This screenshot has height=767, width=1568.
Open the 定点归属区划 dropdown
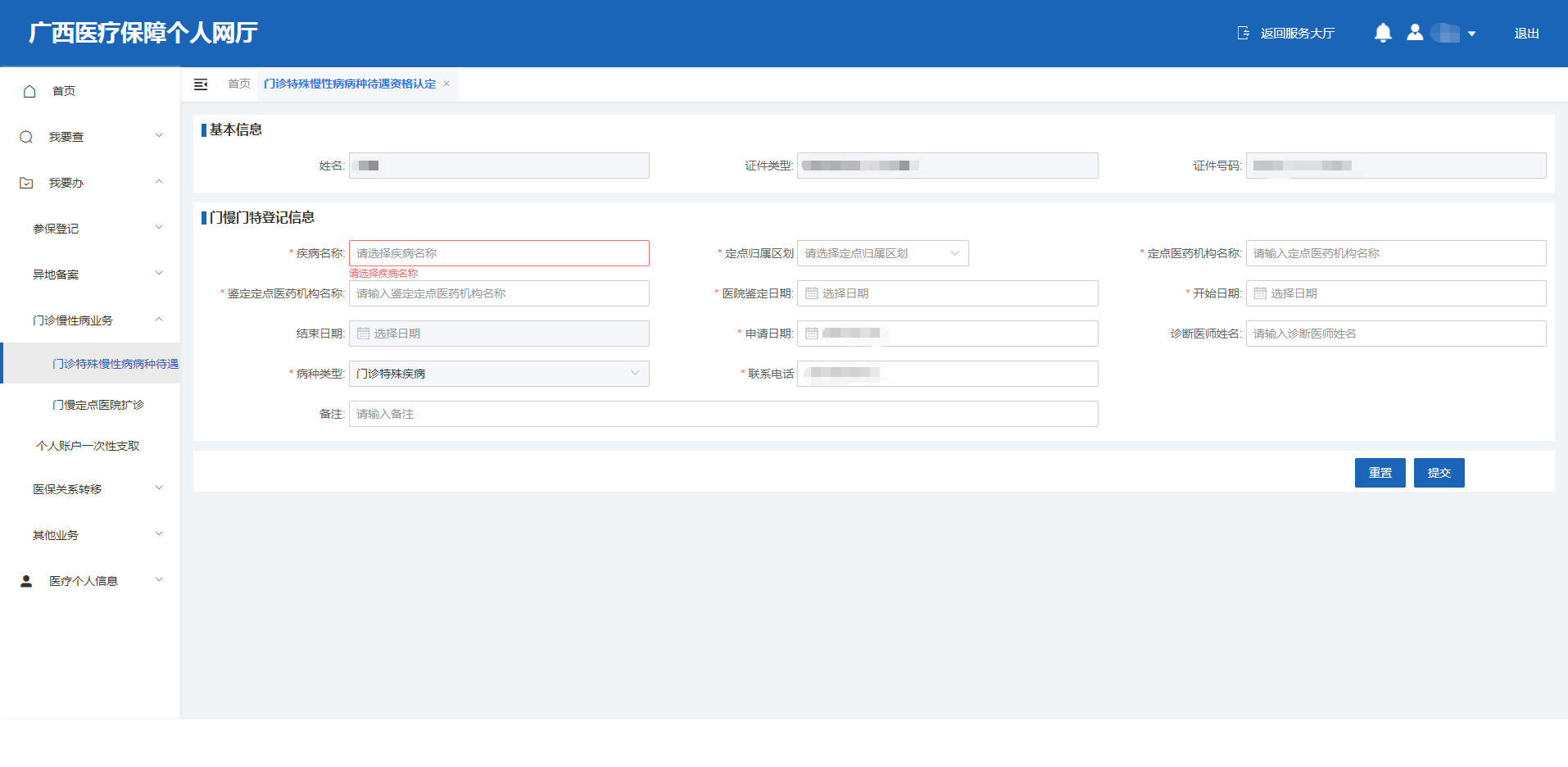[882, 253]
